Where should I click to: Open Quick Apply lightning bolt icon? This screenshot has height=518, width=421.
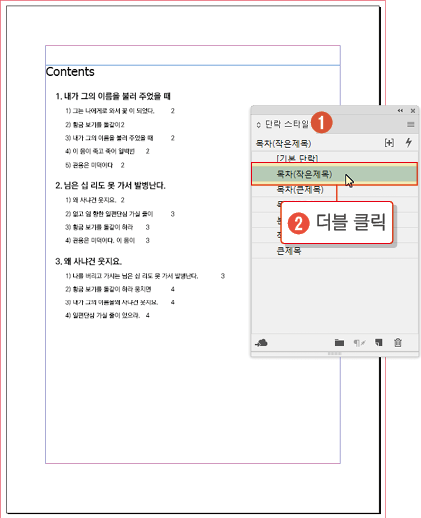tap(409, 142)
